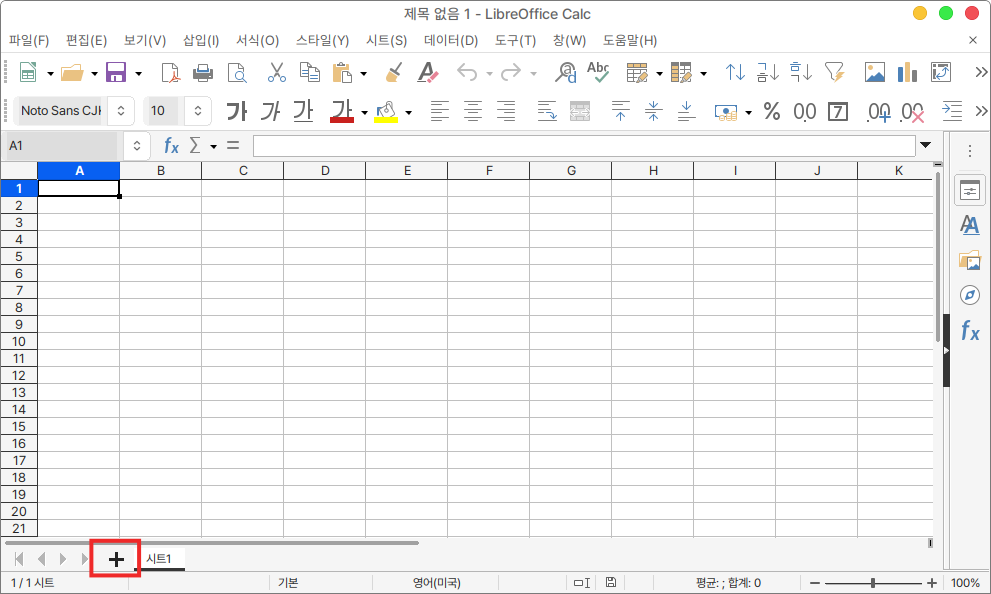
Task: Open the Navigator compass in sidebar
Action: tap(969, 295)
